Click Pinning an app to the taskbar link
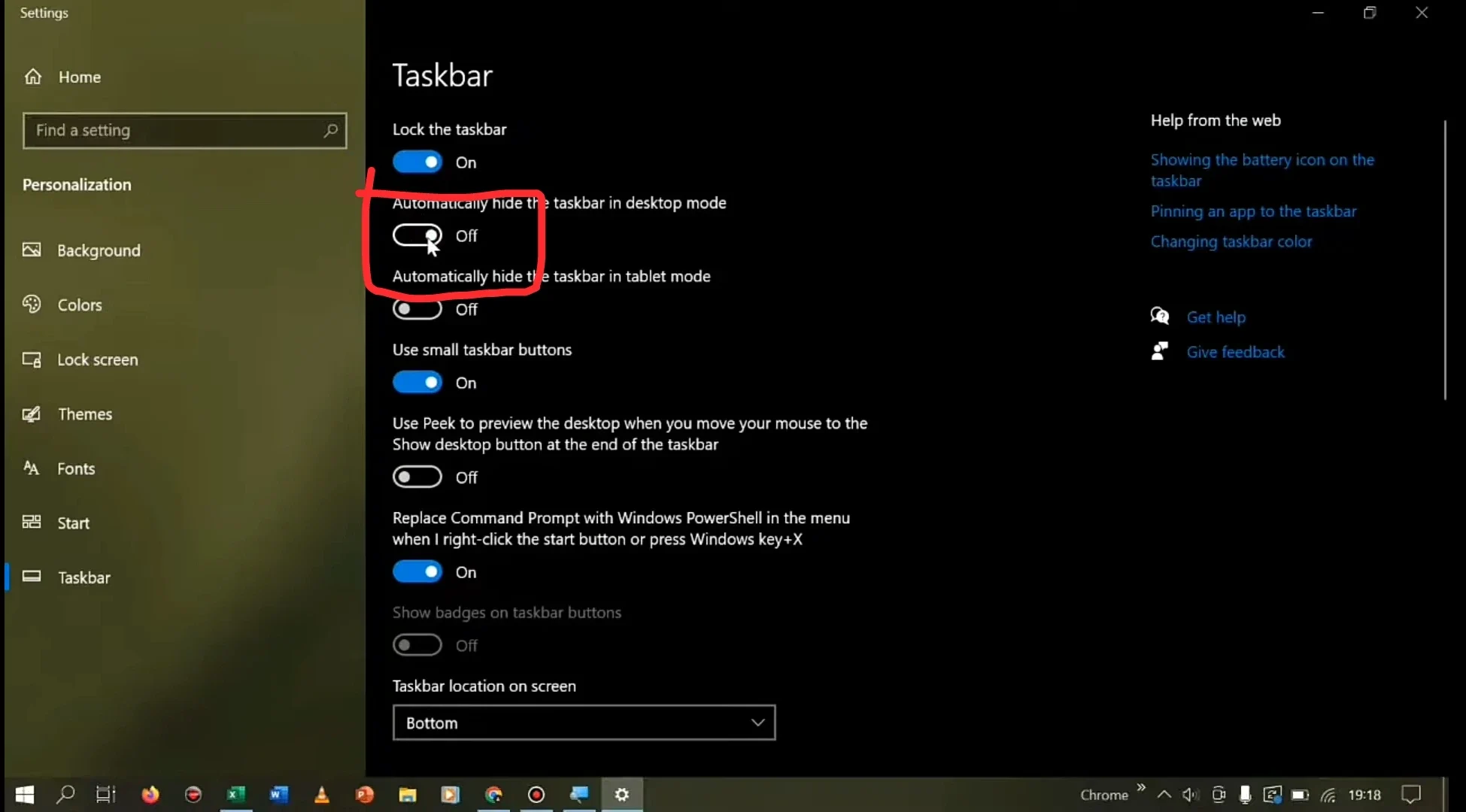Screen dimensions: 1466x812 [x=1254, y=210]
